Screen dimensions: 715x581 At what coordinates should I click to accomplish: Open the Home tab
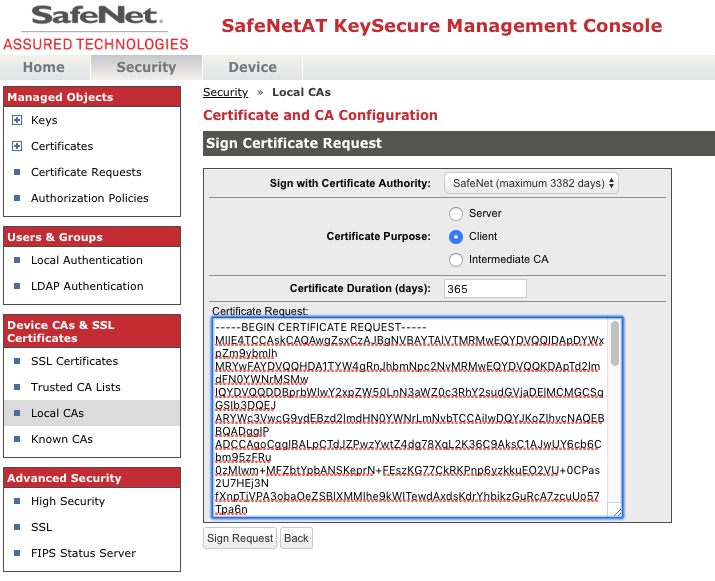click(x=44, y=67)
